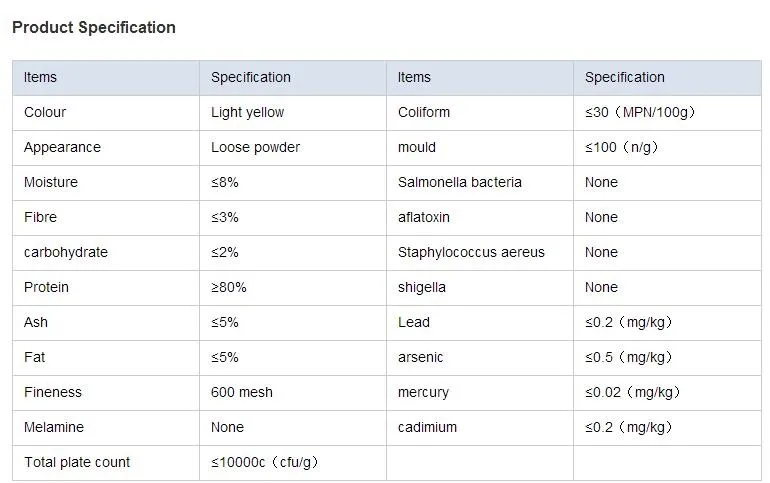Select the carbohydrate row label

tap(66, 252)
